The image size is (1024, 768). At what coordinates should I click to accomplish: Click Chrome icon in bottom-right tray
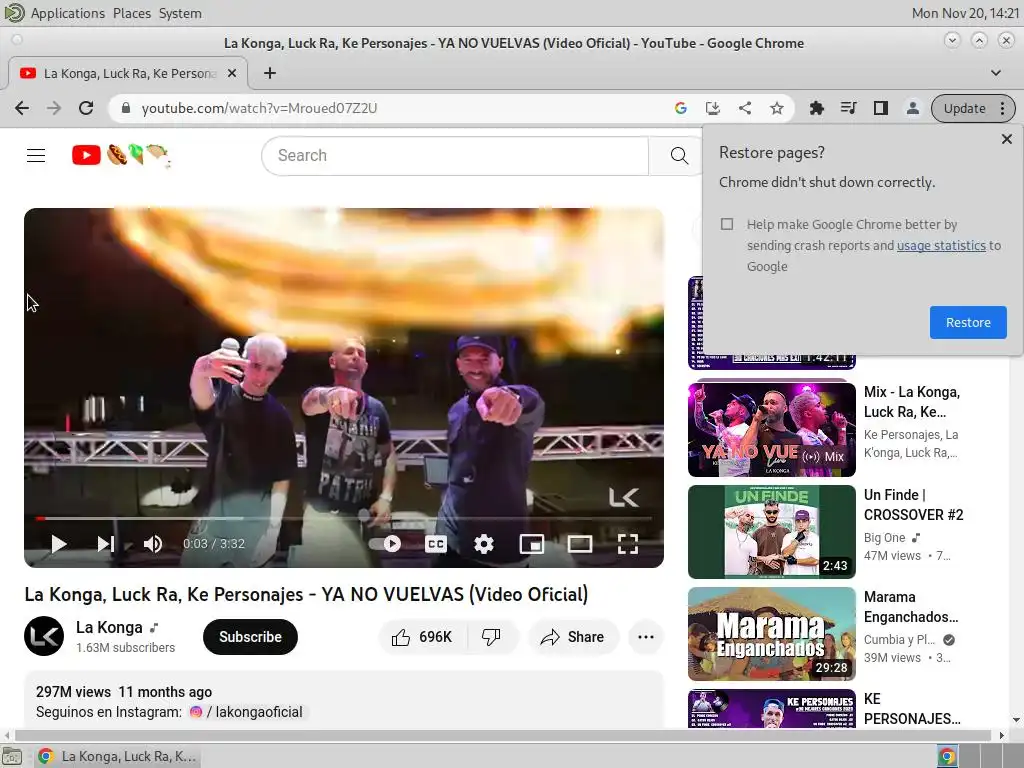pyautogui.click(x=947, y=756)
